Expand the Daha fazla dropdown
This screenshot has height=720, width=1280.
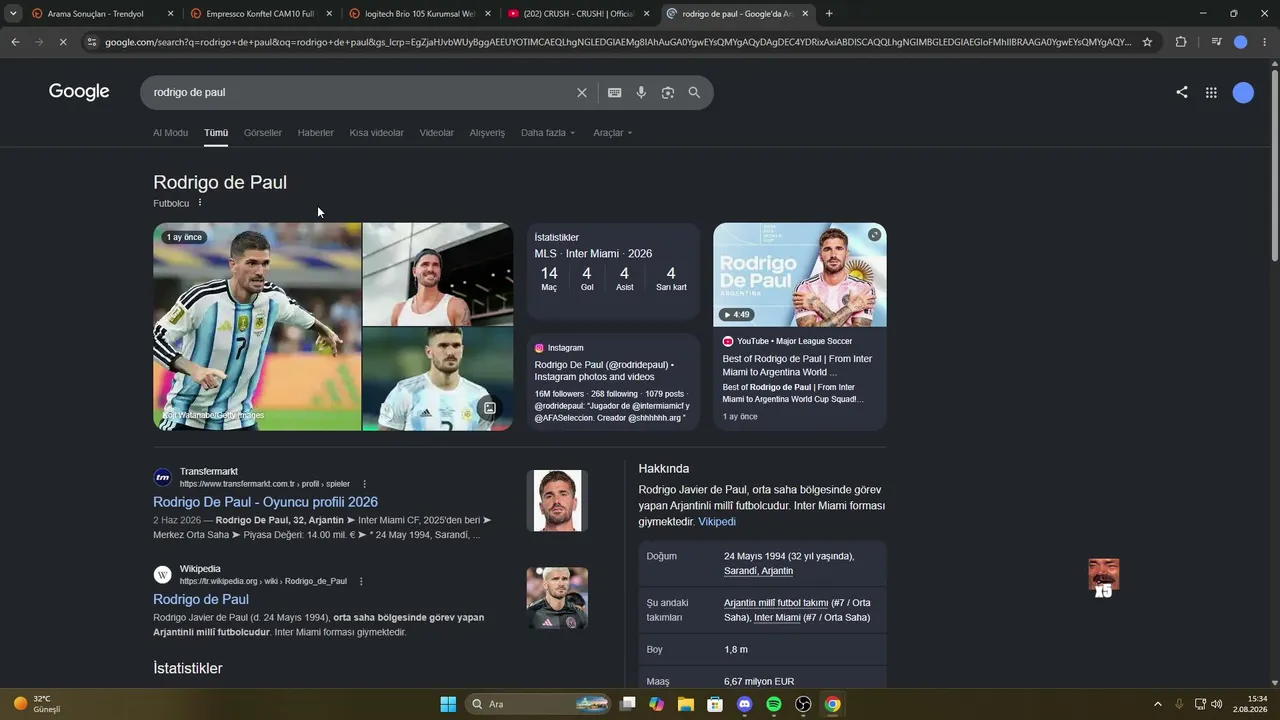548,133
